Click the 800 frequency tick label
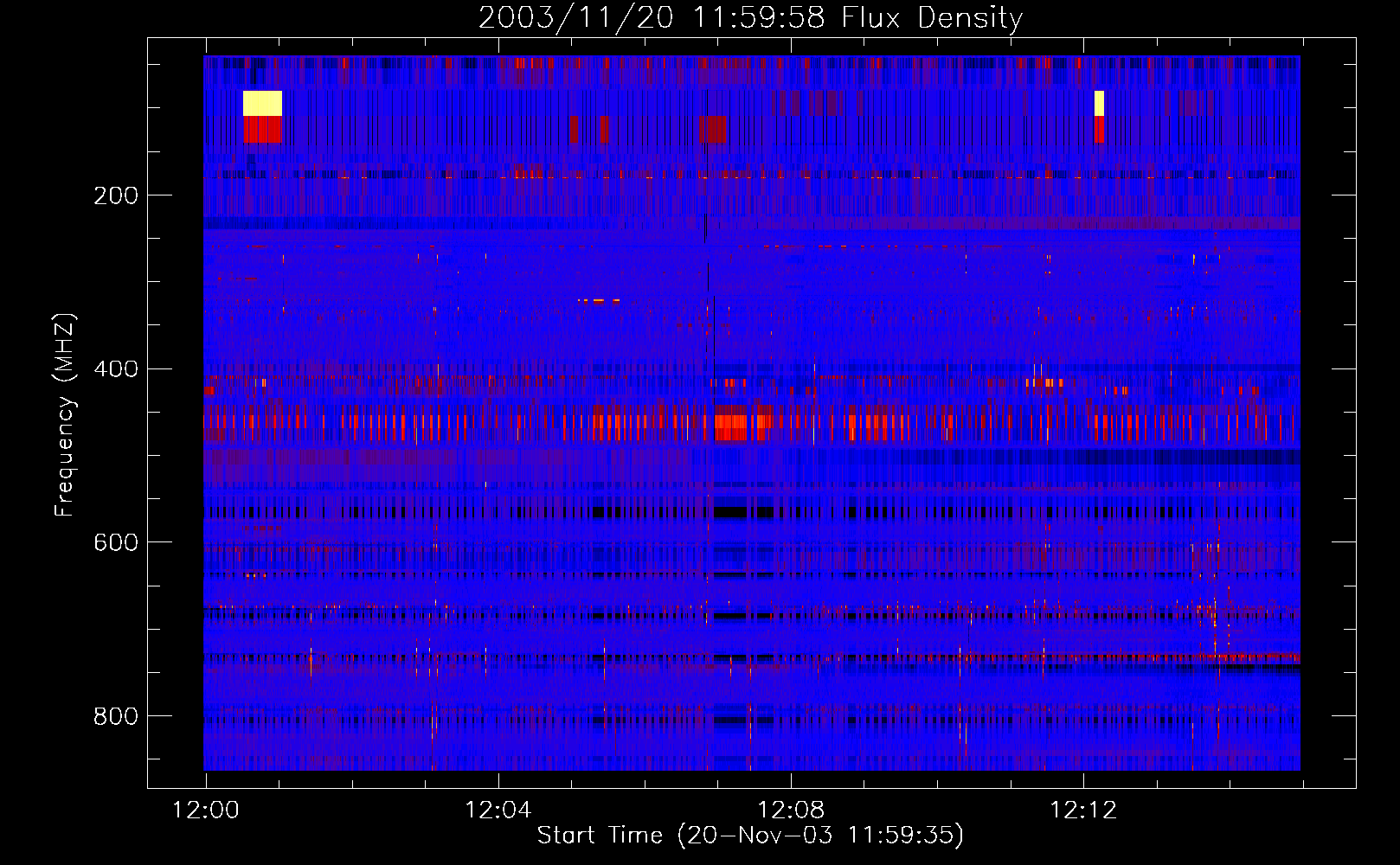Screen dimensions: 1400x865 116,716
